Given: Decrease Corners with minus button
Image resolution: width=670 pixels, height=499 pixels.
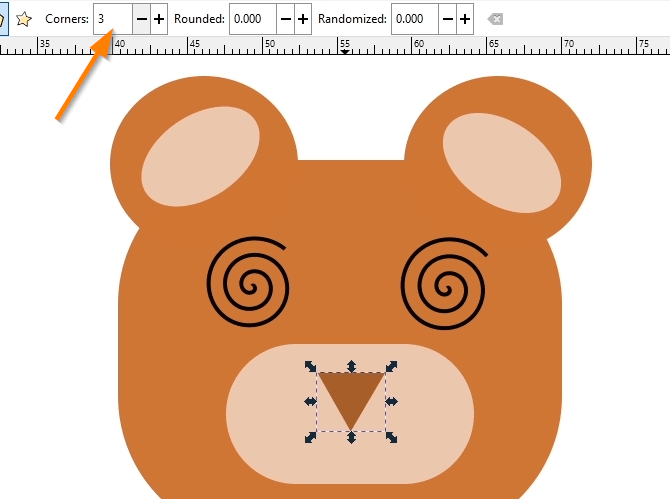Looking at the screenshot, I should (x=141, y=19).
